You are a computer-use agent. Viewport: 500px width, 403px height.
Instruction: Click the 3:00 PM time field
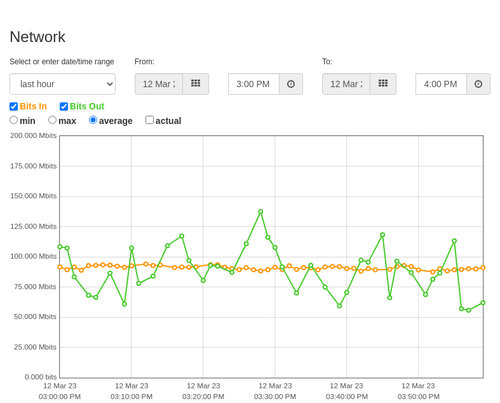click(254, 84)
